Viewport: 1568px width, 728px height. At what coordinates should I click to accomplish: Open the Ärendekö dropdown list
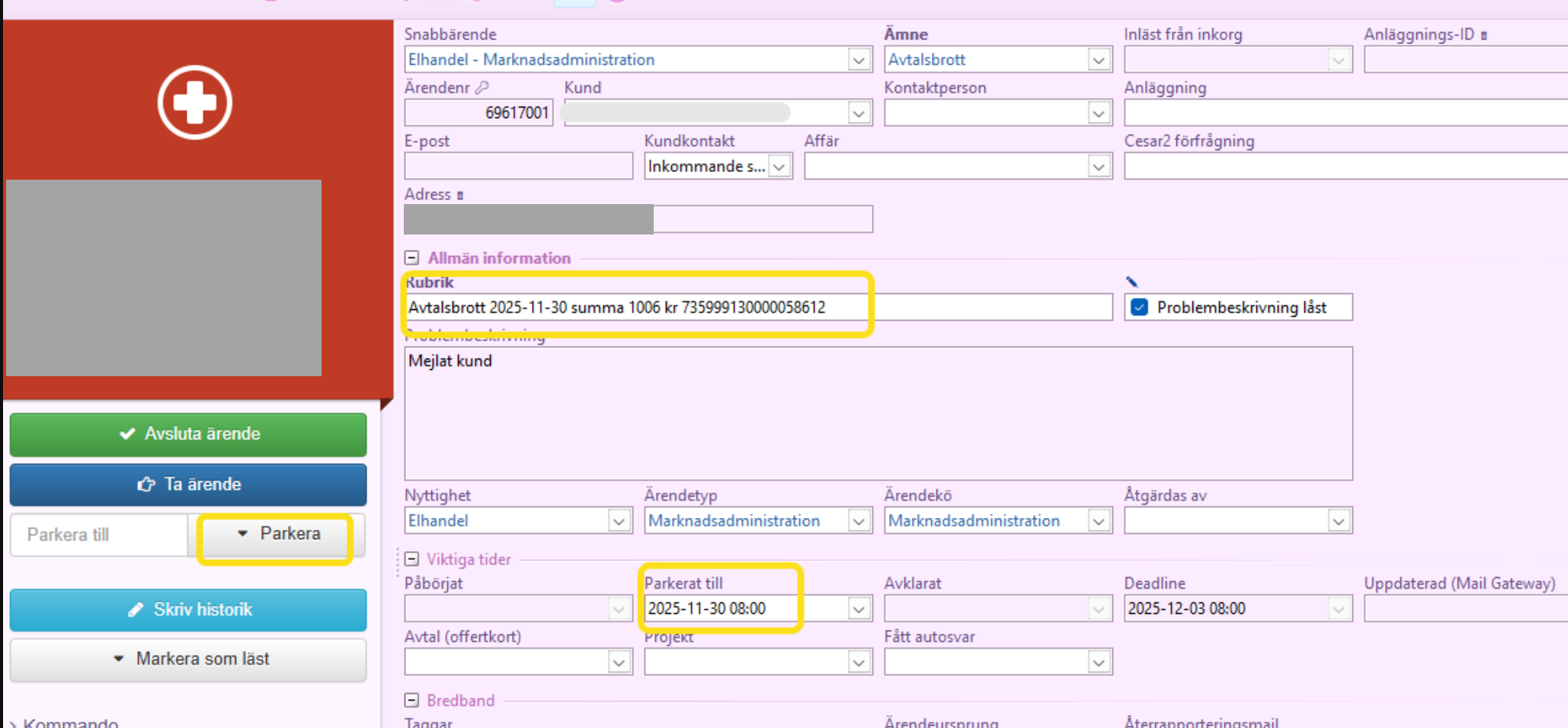tap(1098, 521)
